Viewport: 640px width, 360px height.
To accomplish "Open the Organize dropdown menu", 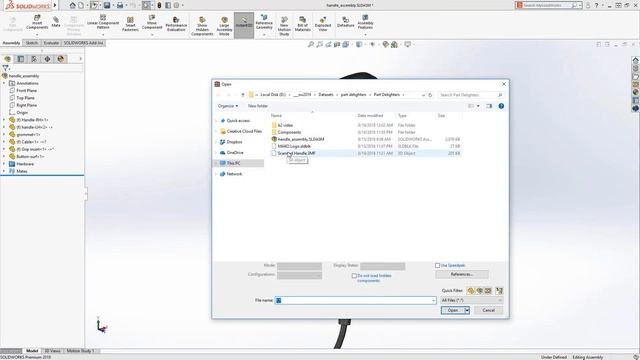I will click(228, 106).
